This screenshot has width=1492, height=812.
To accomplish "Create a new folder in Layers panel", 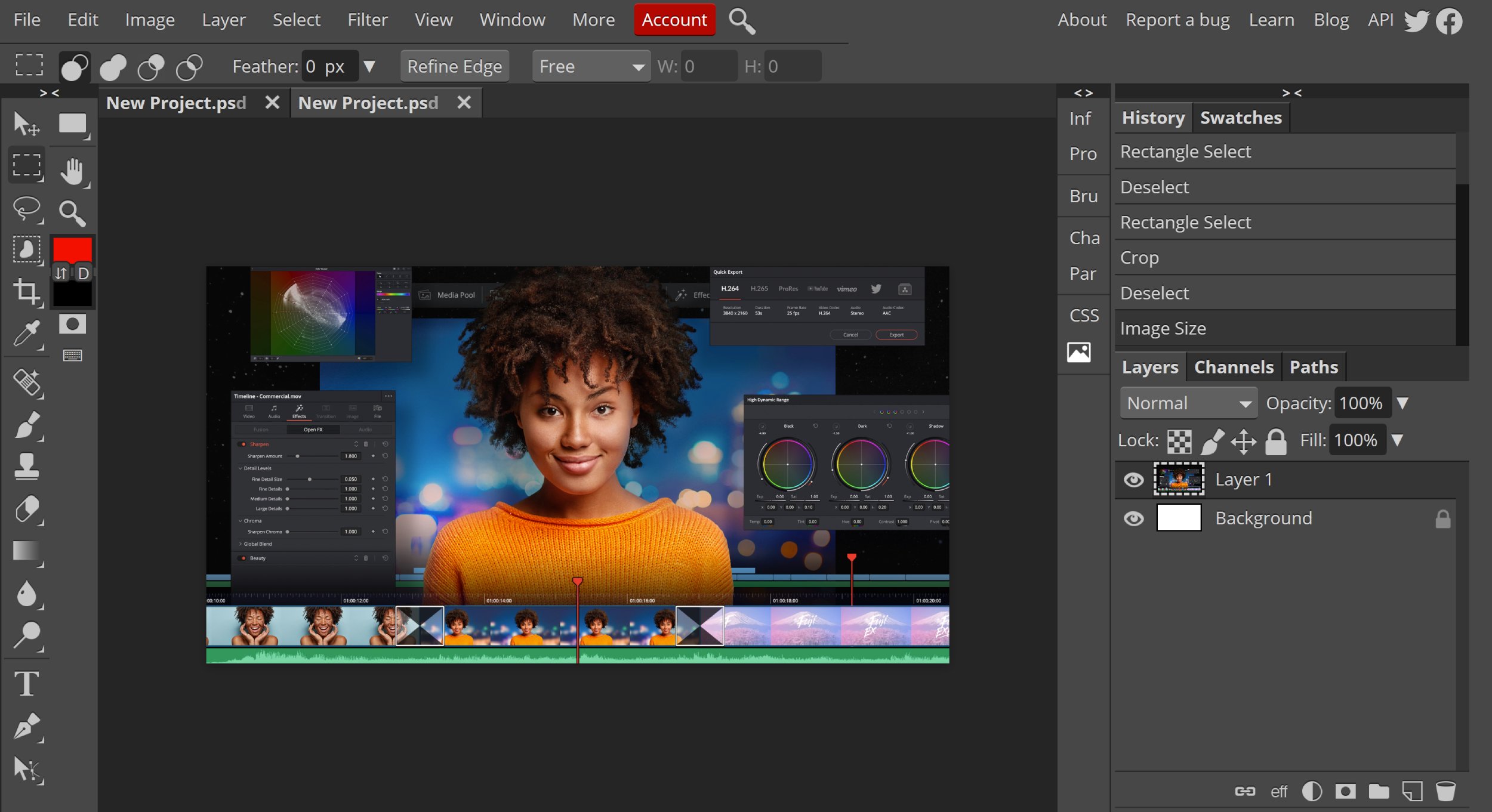I will click(x=1379, y=791).
